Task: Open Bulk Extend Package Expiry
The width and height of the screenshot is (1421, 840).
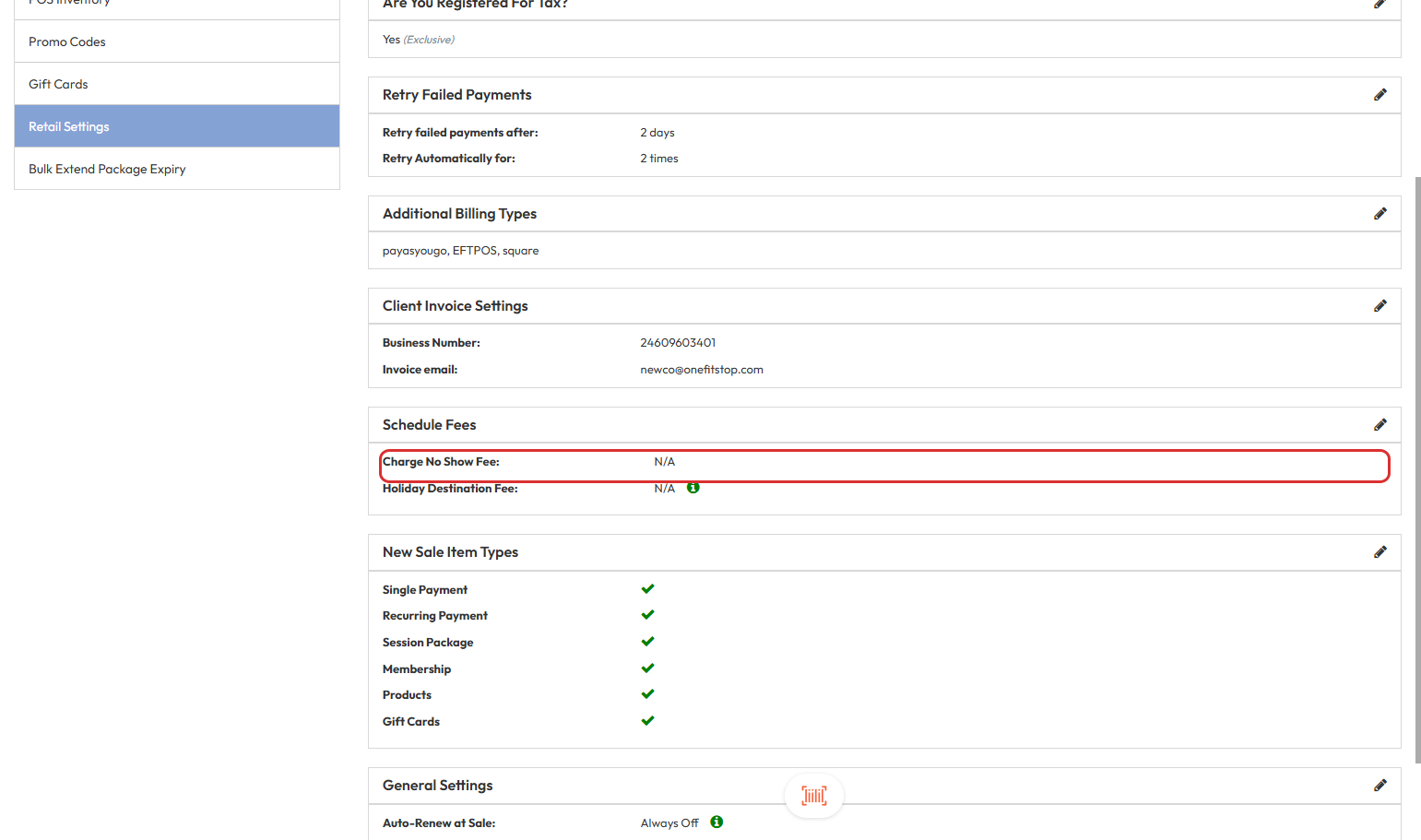Action: pos(107,169)
